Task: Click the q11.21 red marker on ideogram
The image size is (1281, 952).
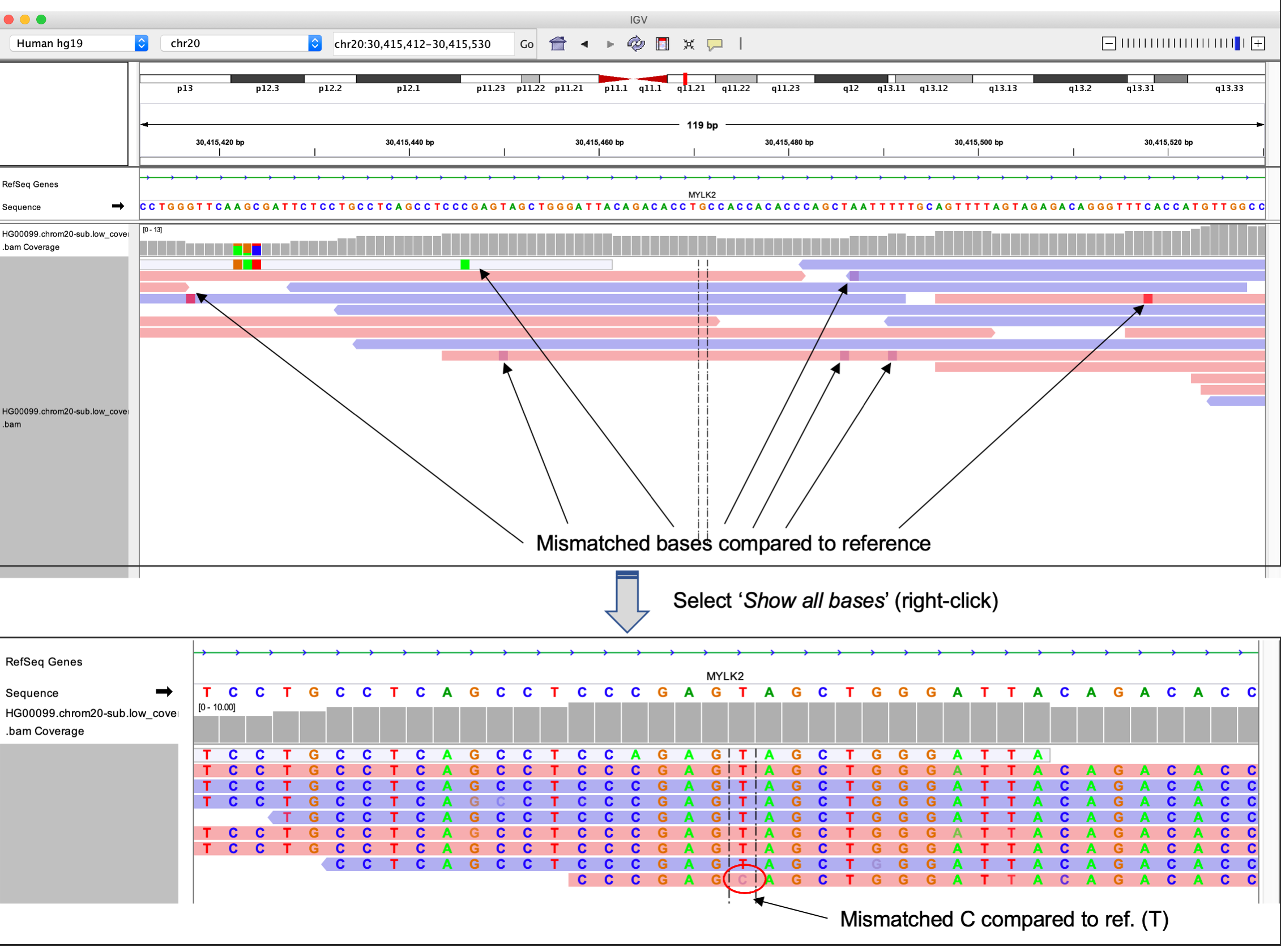Action: point(685,78)
